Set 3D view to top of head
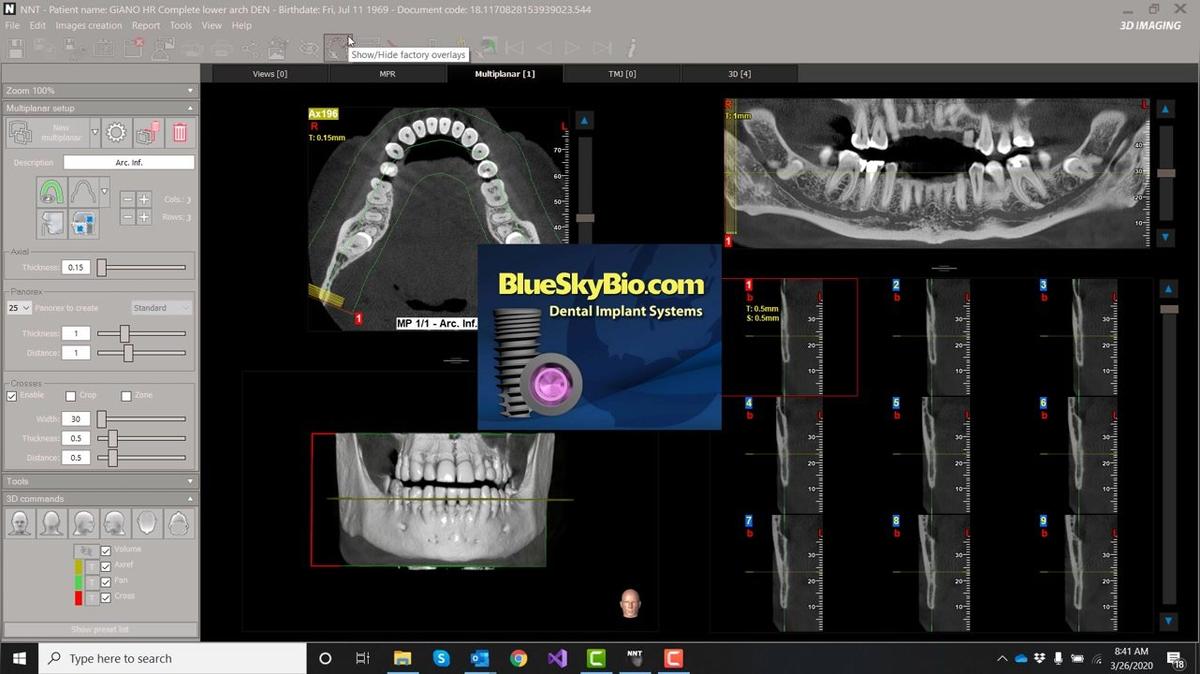 click(x=148, y=523)
